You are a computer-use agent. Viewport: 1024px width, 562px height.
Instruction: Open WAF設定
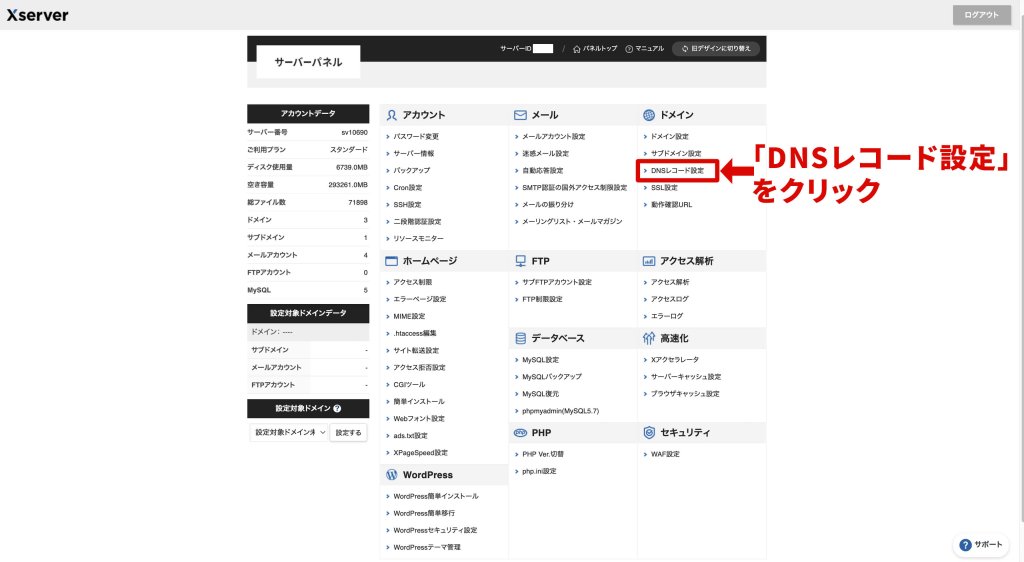665,454
